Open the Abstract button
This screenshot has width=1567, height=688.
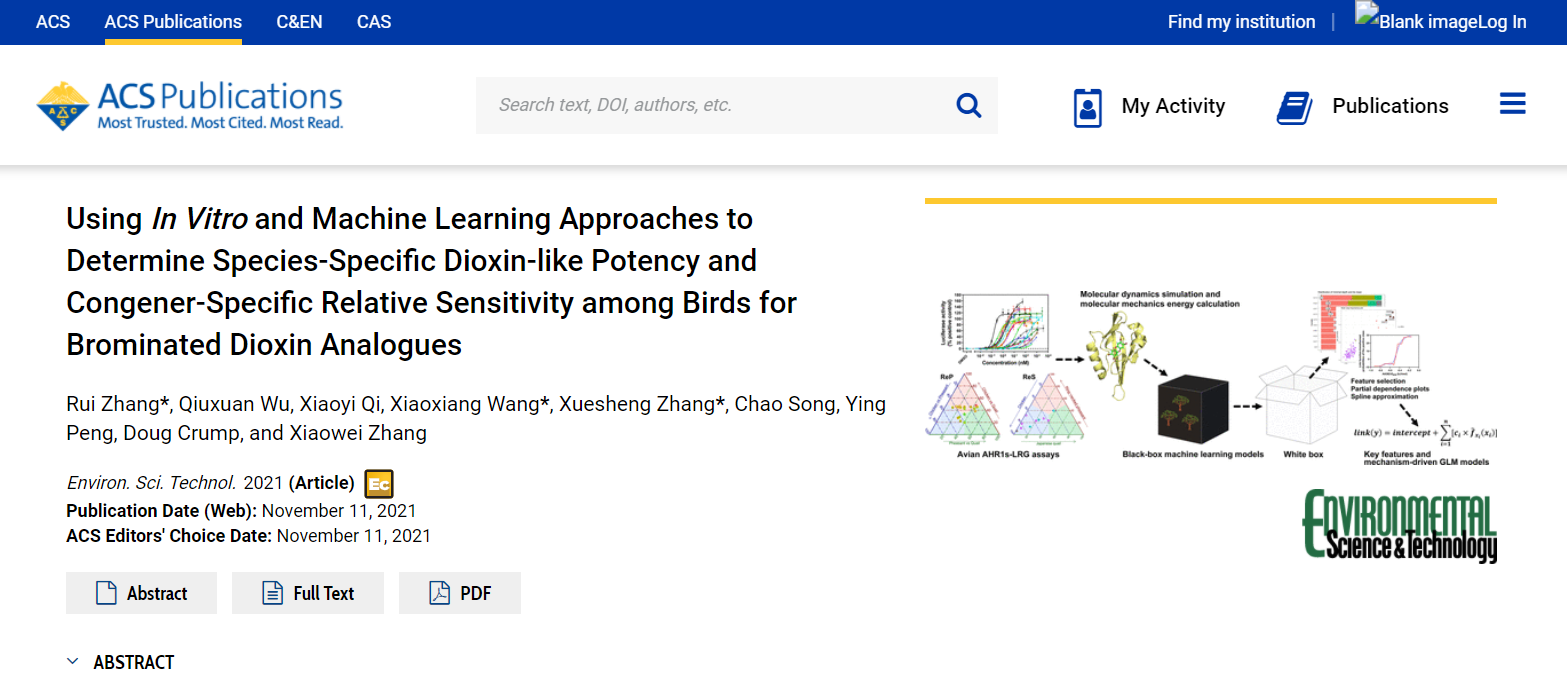[x=141, y=593]
